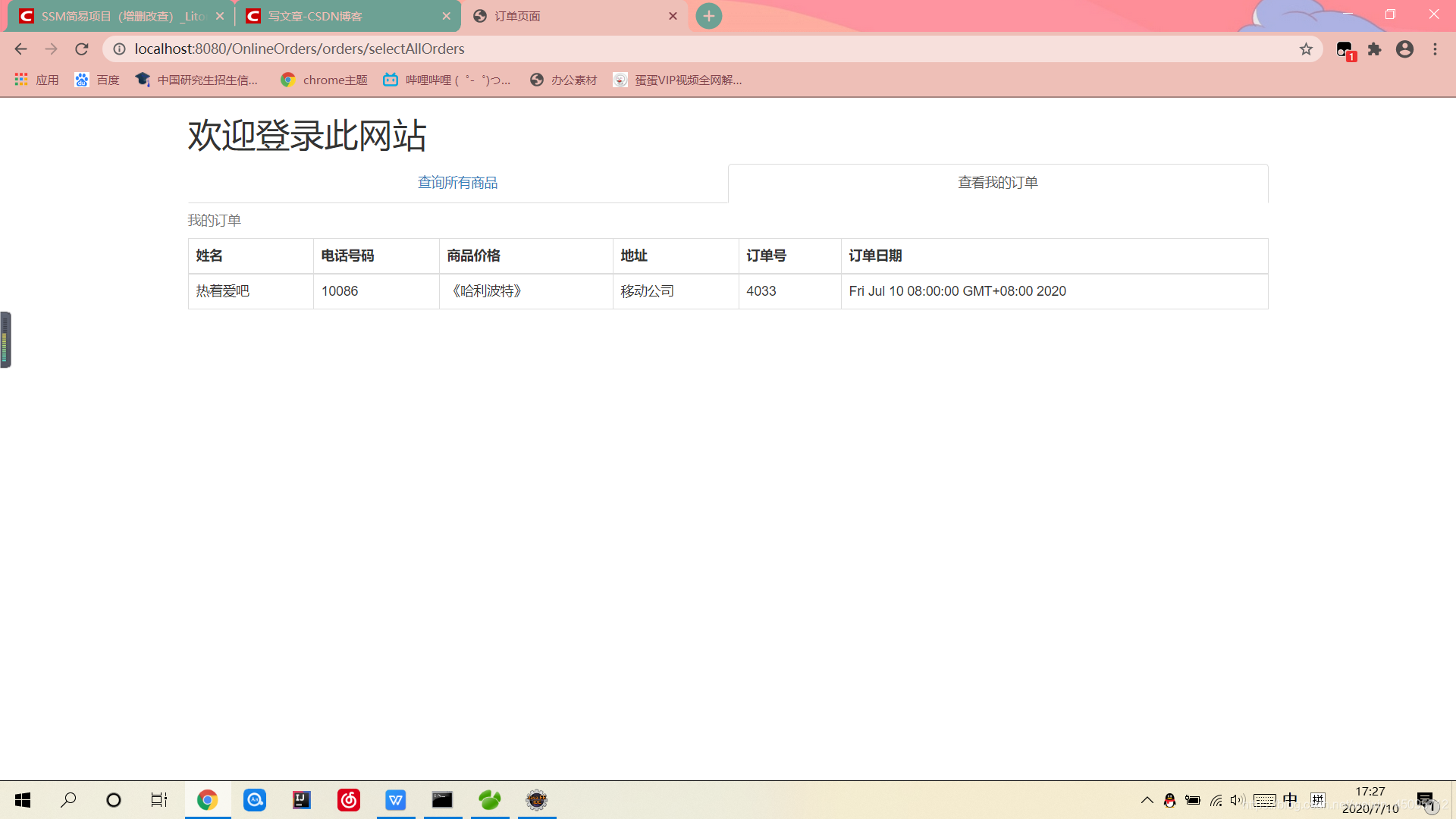Screen dimensions: 1456x819
Task: Open the command prompt from taskbar
Action: 443,800
